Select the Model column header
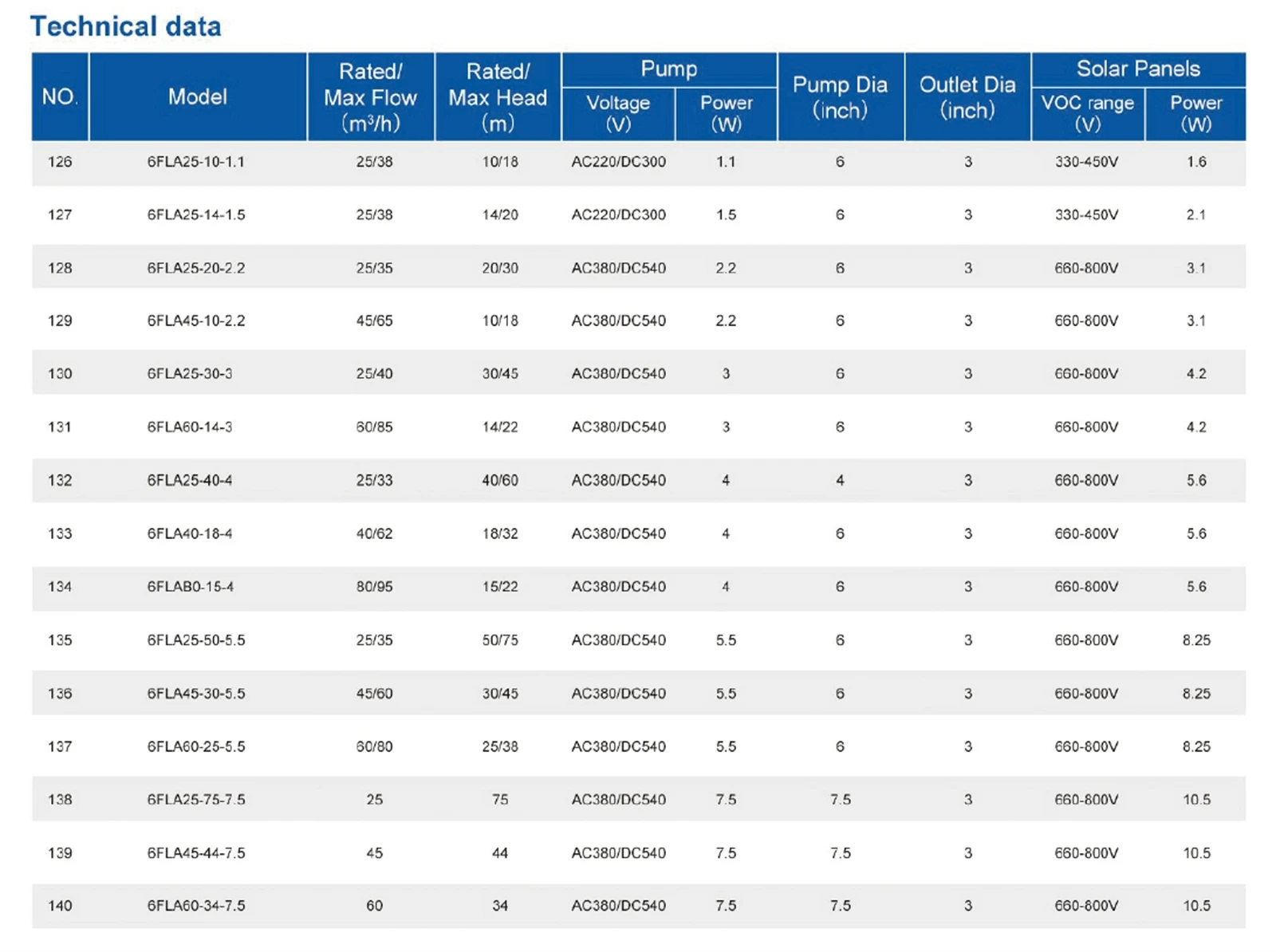Viewport: 1276px width, 952px height. click(x=198, y=96)
